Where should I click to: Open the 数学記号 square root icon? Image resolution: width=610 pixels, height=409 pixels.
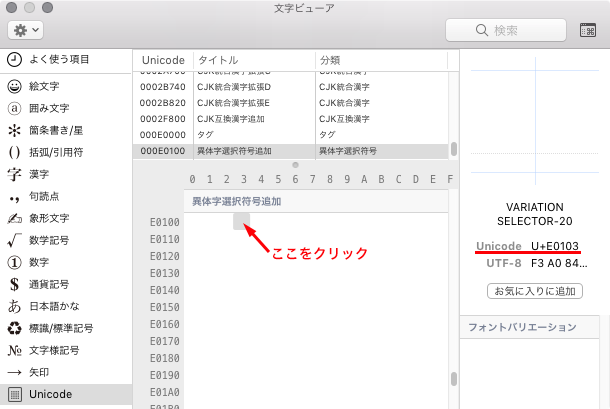tap(15, 240)
